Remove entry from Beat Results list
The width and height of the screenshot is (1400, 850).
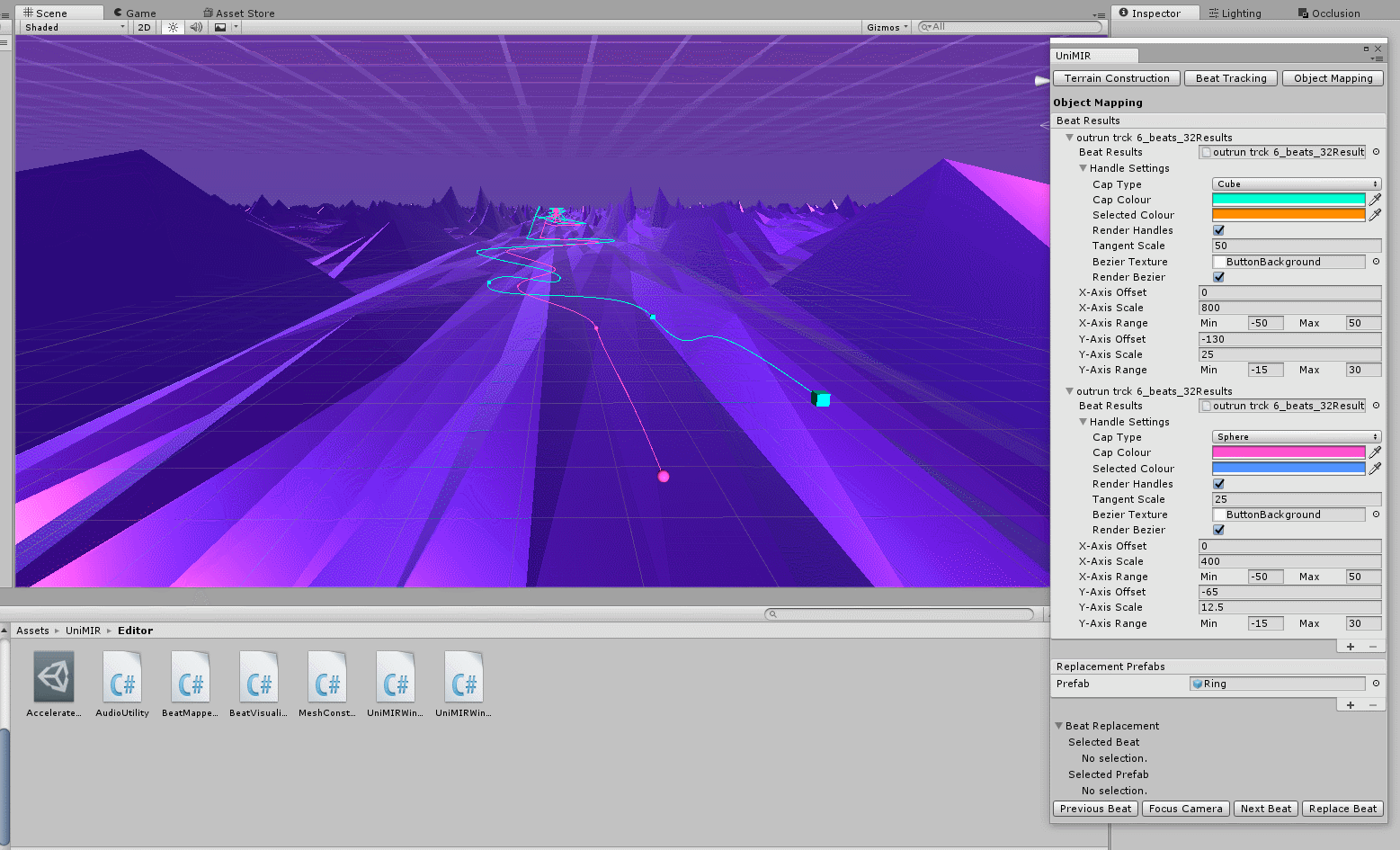pos(1372,647)
